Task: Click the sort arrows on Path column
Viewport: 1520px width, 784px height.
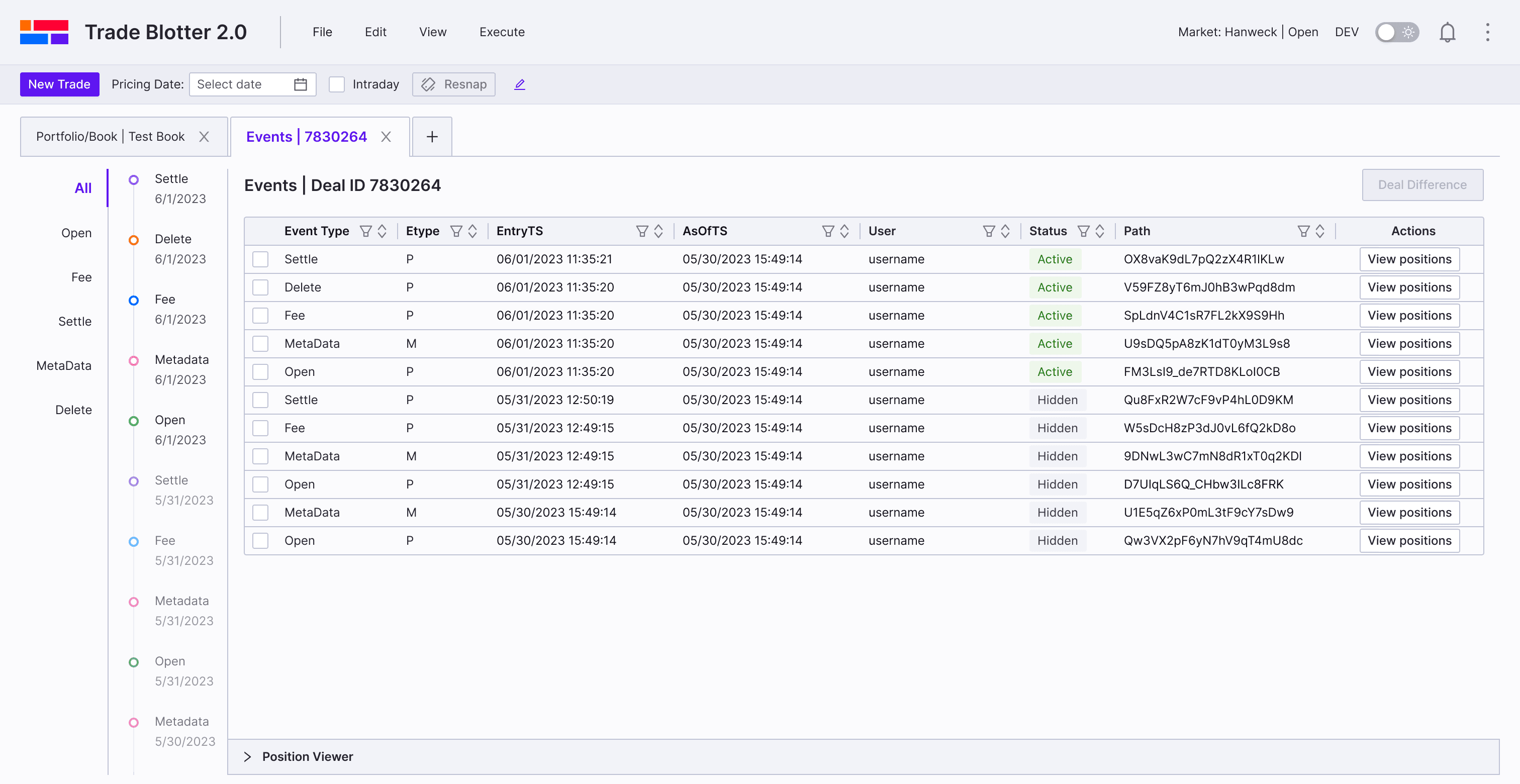Action: 1320,231
